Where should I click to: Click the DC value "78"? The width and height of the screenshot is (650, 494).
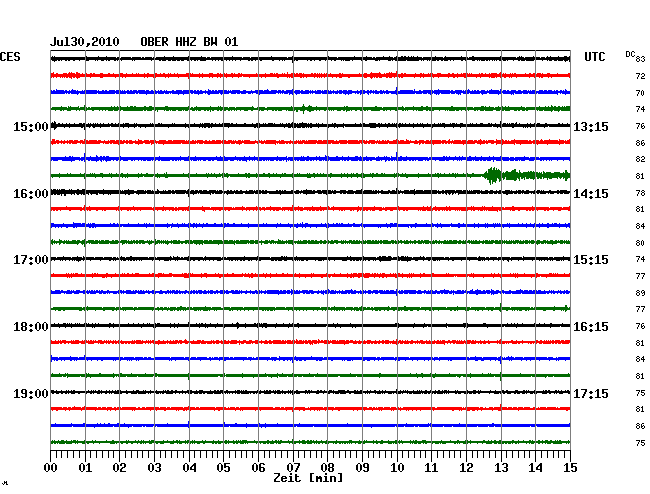coord(640,193)
